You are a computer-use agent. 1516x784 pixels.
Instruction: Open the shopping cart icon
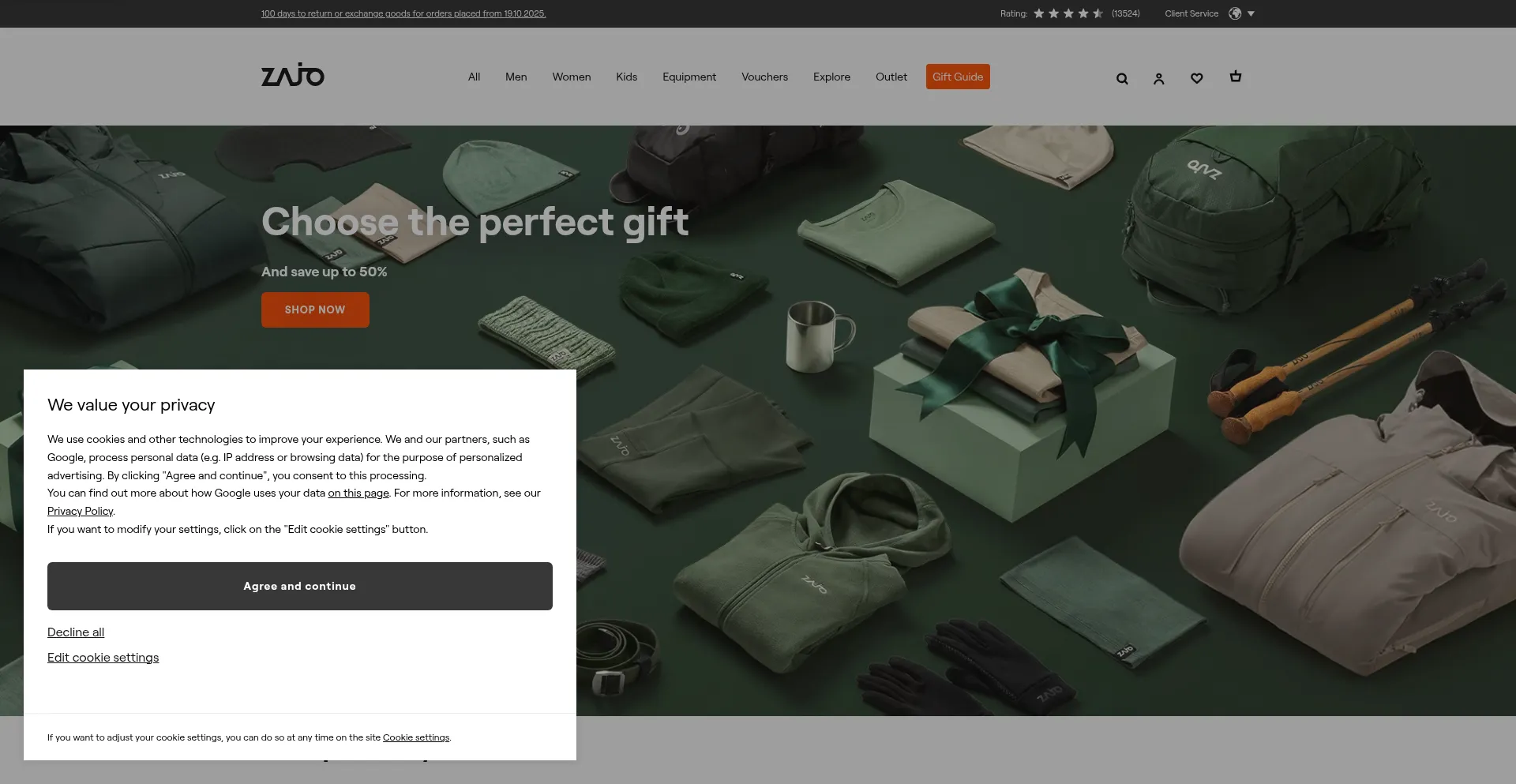coord(1235,77)
